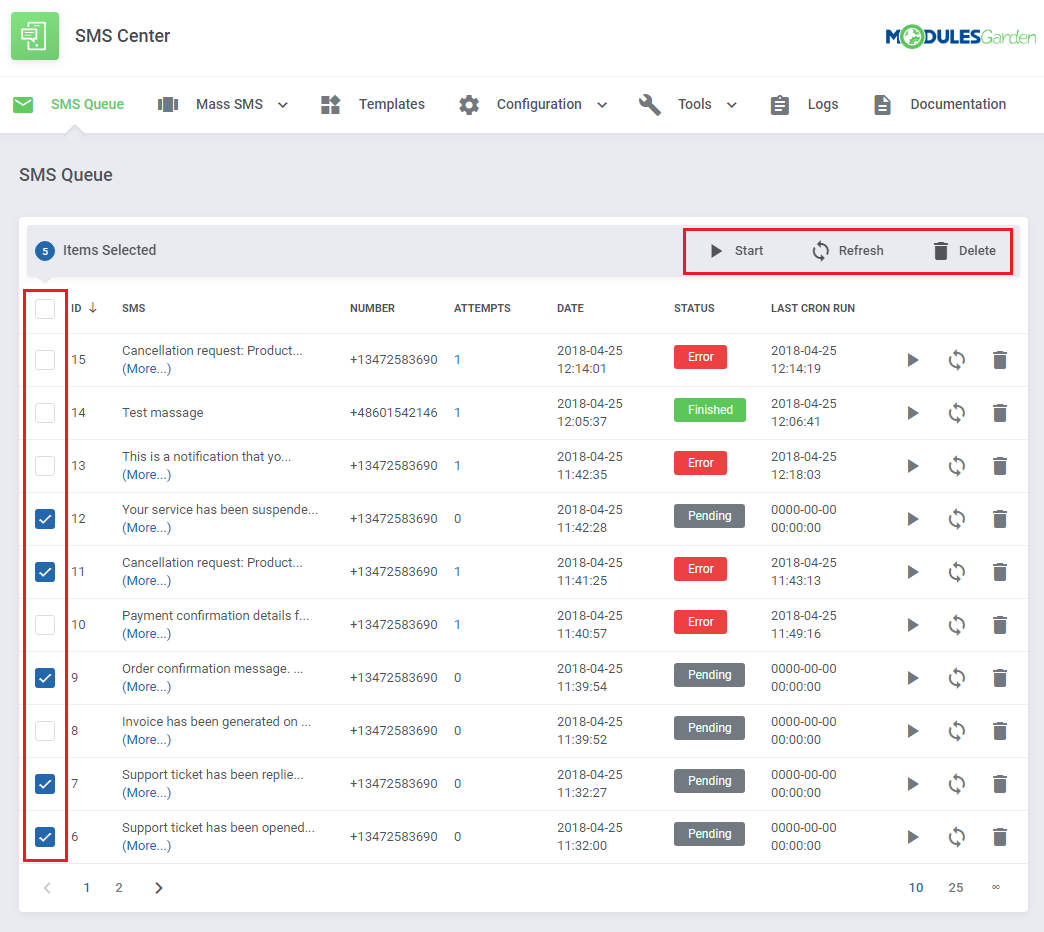The height and width of the screenshot is (932, 1044).
Task: Start the Test massage SMS (ID 14)
Action: [x=913, y=413]
